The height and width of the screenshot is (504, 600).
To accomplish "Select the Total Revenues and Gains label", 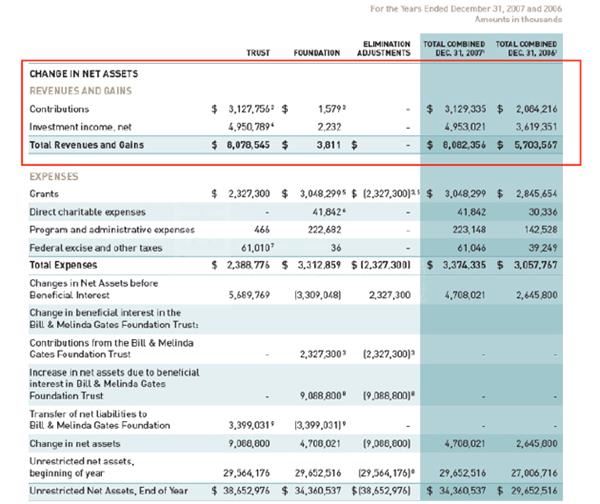I will click(x=86, y=145).
